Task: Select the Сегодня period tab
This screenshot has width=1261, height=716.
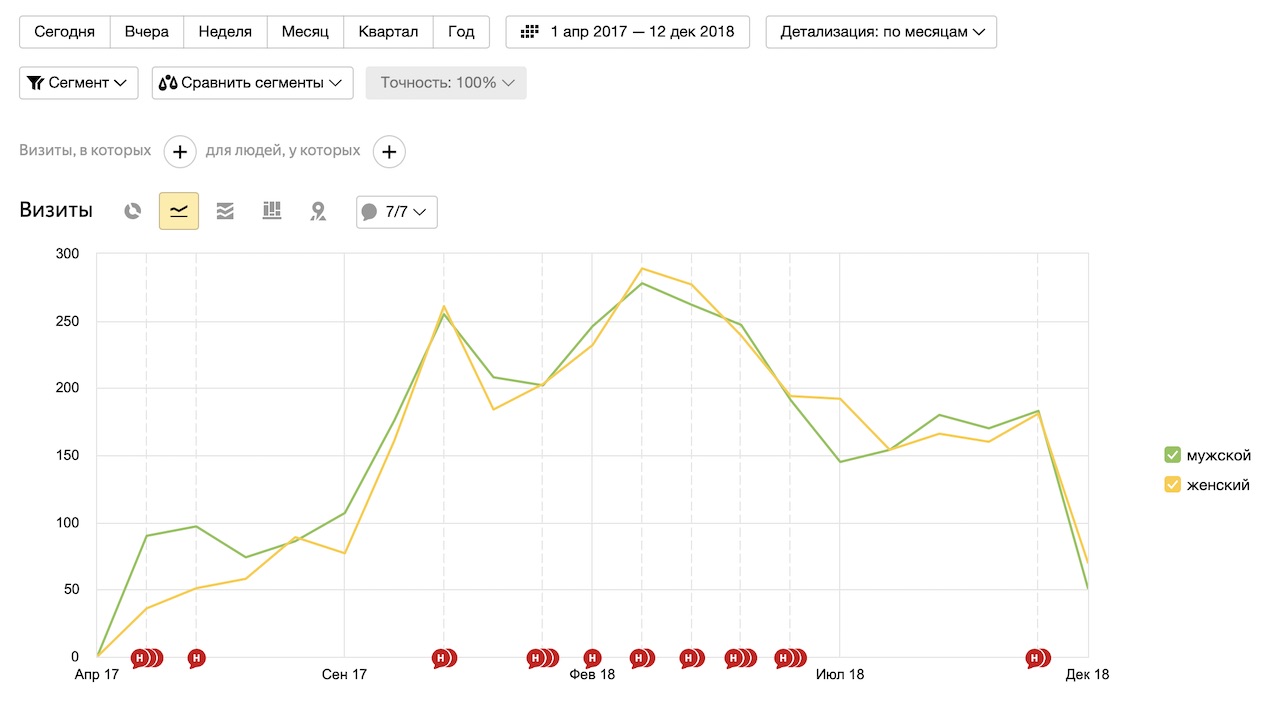Action: coord(65,32)
